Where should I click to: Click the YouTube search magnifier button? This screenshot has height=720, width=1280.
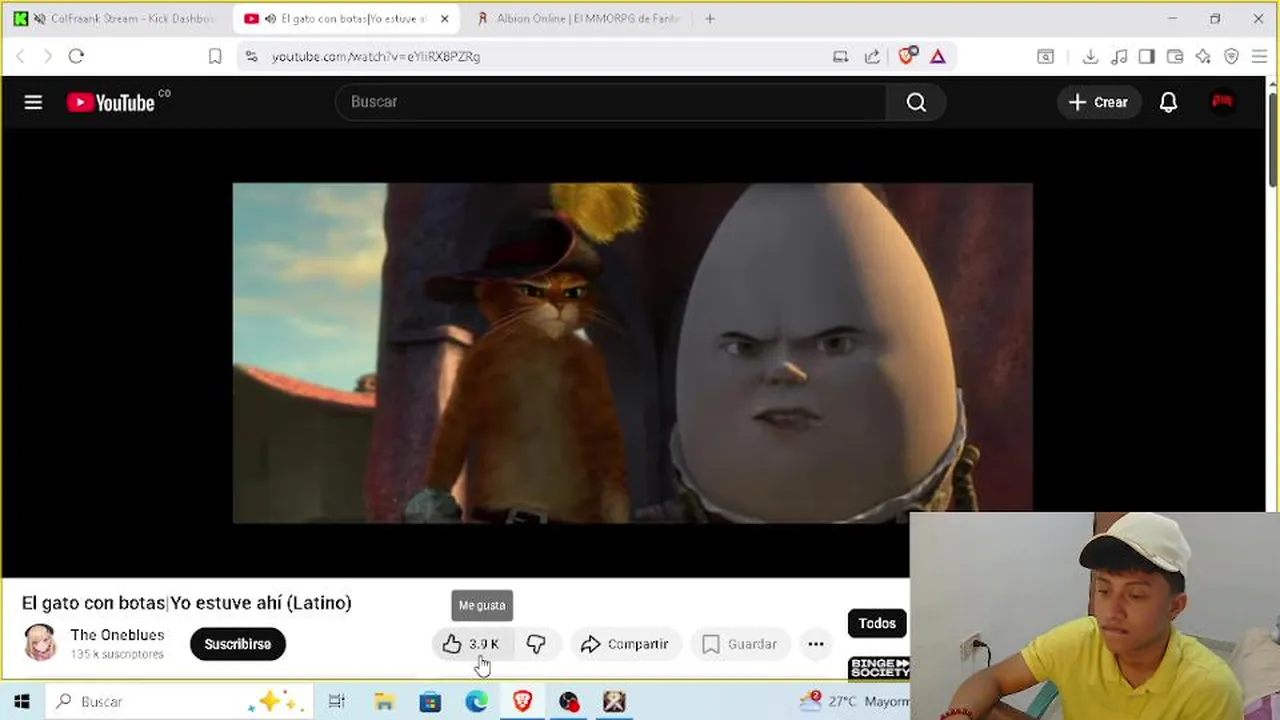coord(916,102)
